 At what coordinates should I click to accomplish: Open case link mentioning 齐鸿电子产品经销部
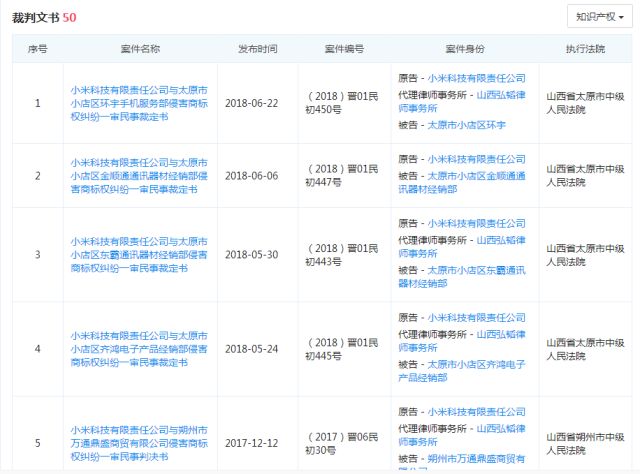point(139,349)
